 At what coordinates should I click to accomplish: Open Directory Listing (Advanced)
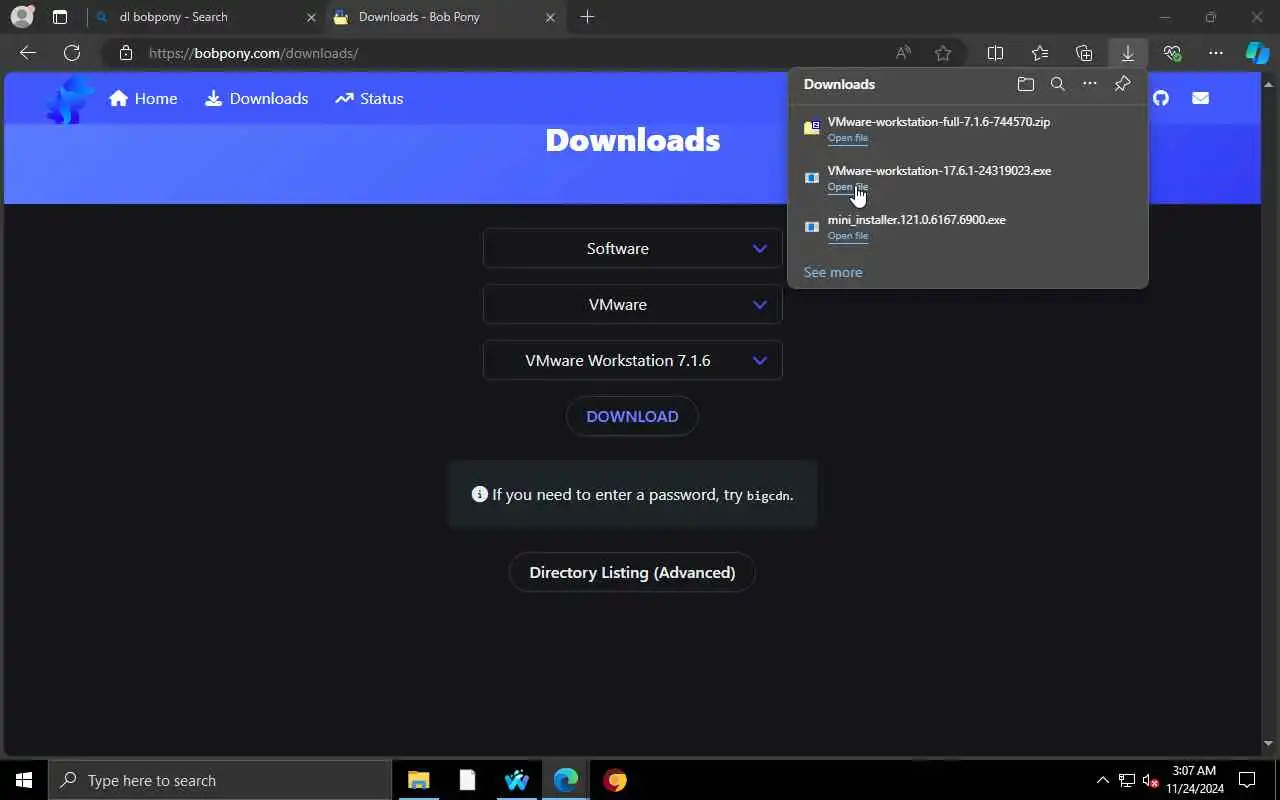632,572
